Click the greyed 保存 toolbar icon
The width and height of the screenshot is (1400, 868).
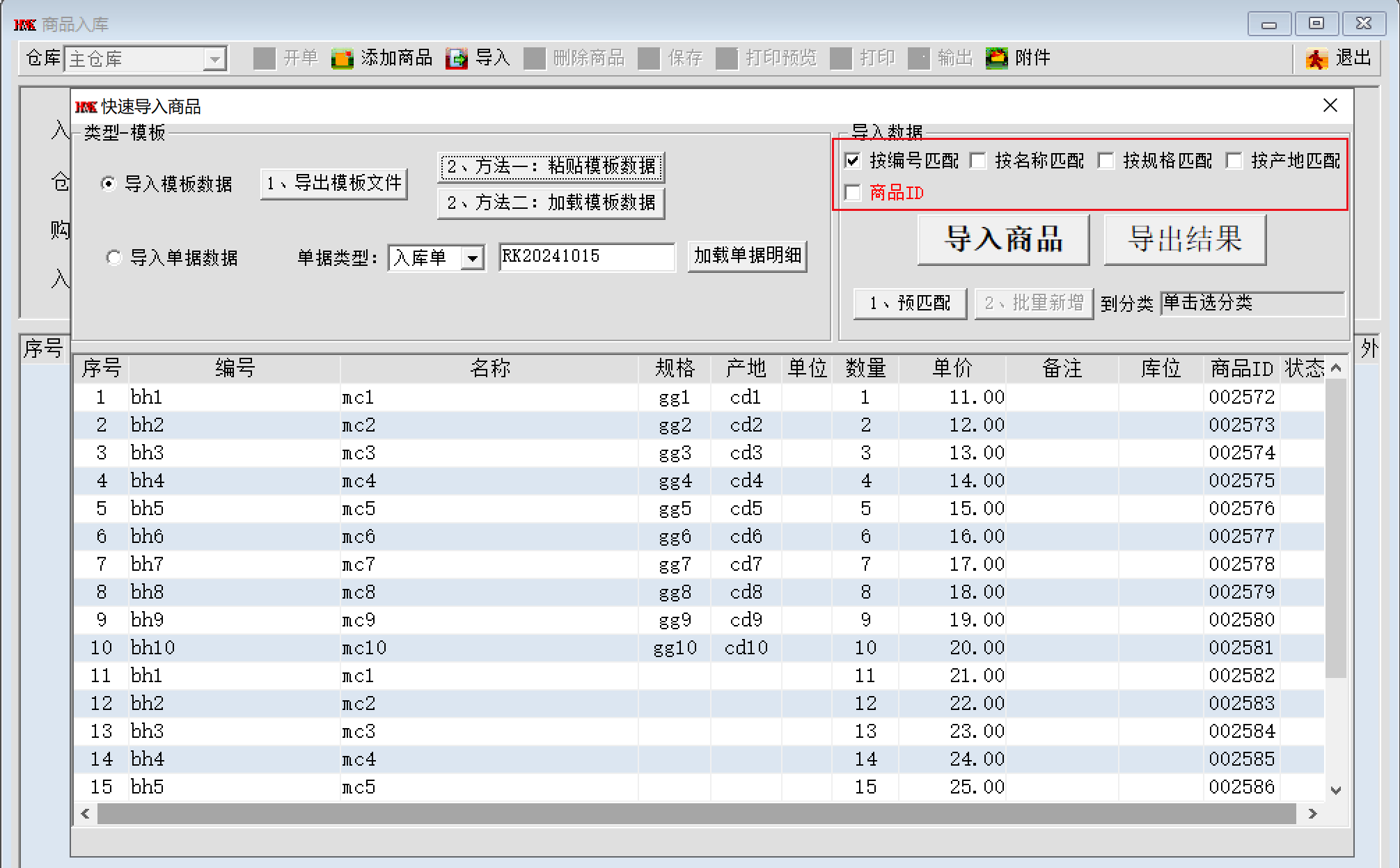point(649,58)
